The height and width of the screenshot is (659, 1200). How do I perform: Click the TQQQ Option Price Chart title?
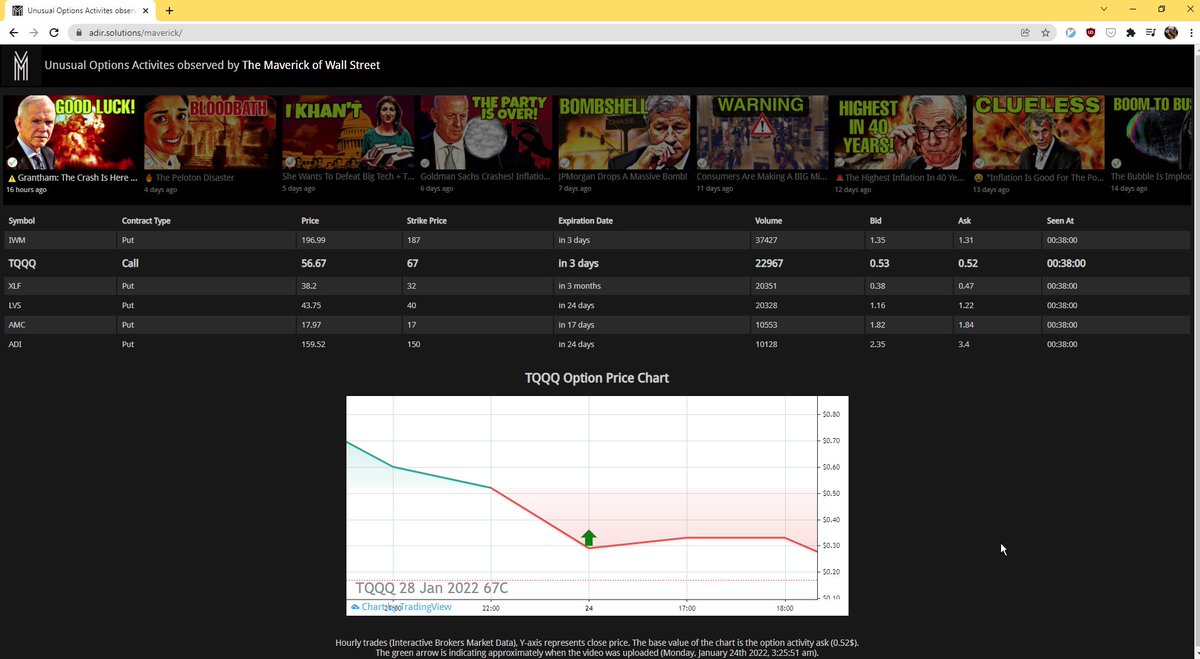click(x=597, y=378)
